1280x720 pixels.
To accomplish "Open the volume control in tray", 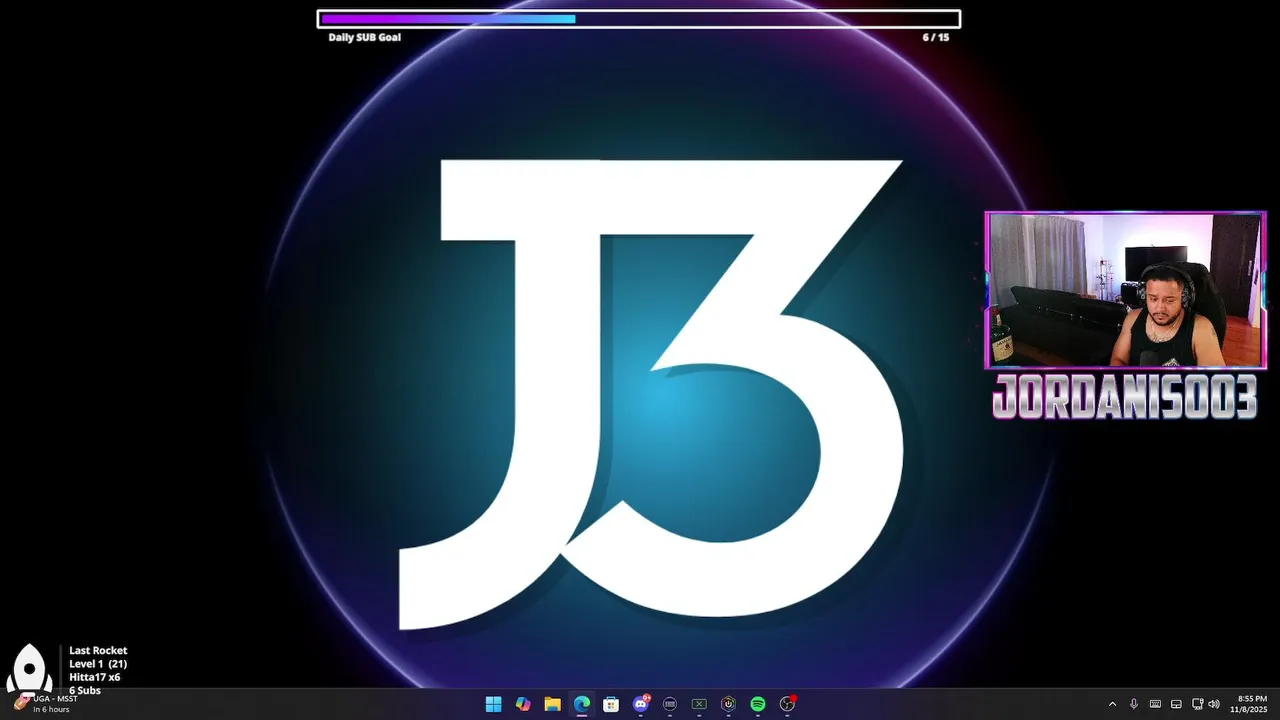I will pyautogui.click(x=1214, y=704).
